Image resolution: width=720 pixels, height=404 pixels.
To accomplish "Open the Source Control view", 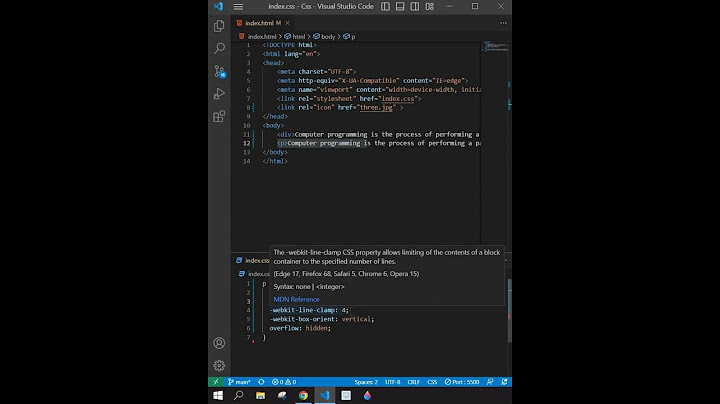I will 219,71.
